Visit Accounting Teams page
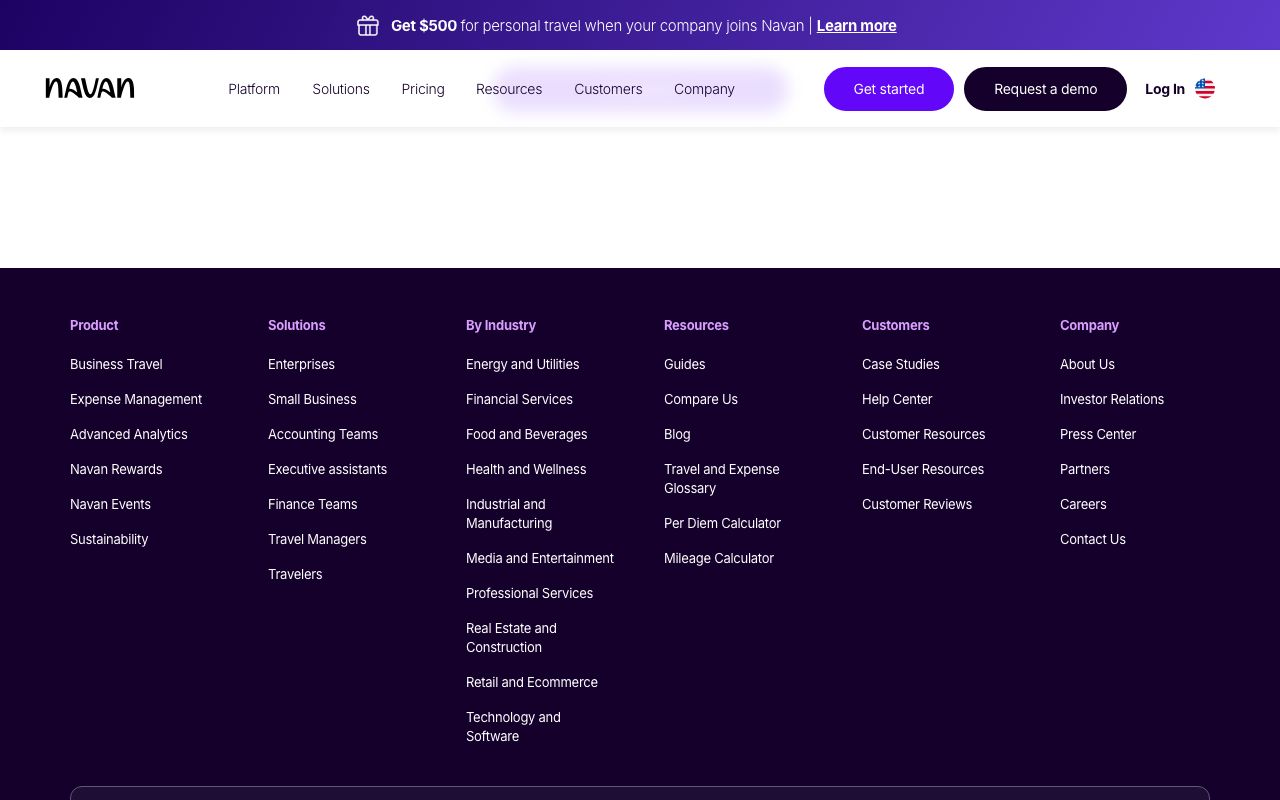Screen dimensions: 1280x800 click(323, 435)
